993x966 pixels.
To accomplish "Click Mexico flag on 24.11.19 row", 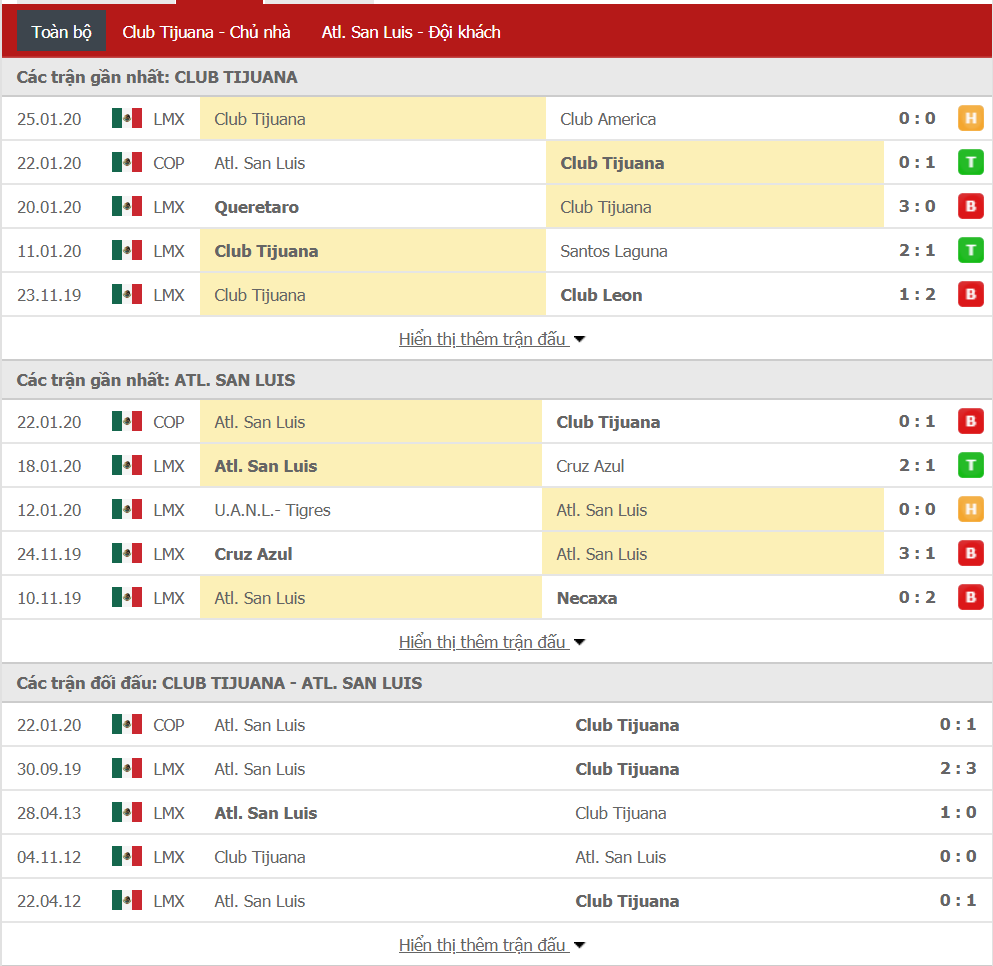I will pos(127,554).
